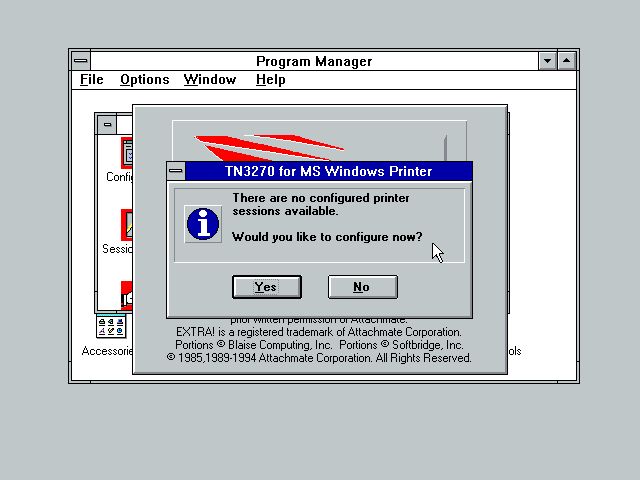640x480 pixels.
Task: Click Yes to configure printer sessions
Action: [267, 287]
